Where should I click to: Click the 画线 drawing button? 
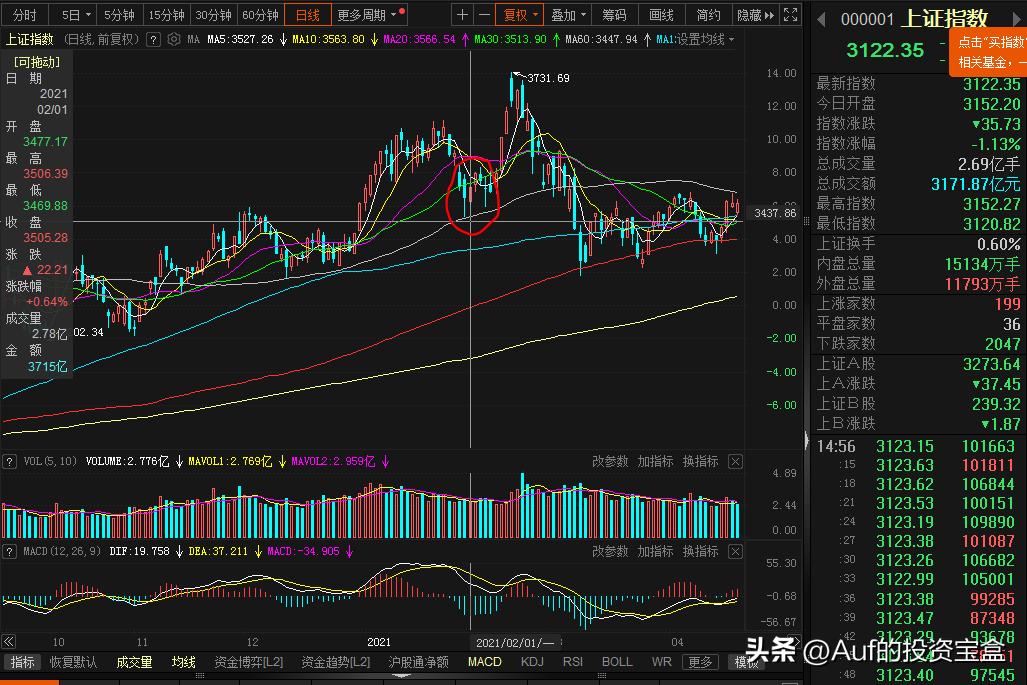click(661, 14)
